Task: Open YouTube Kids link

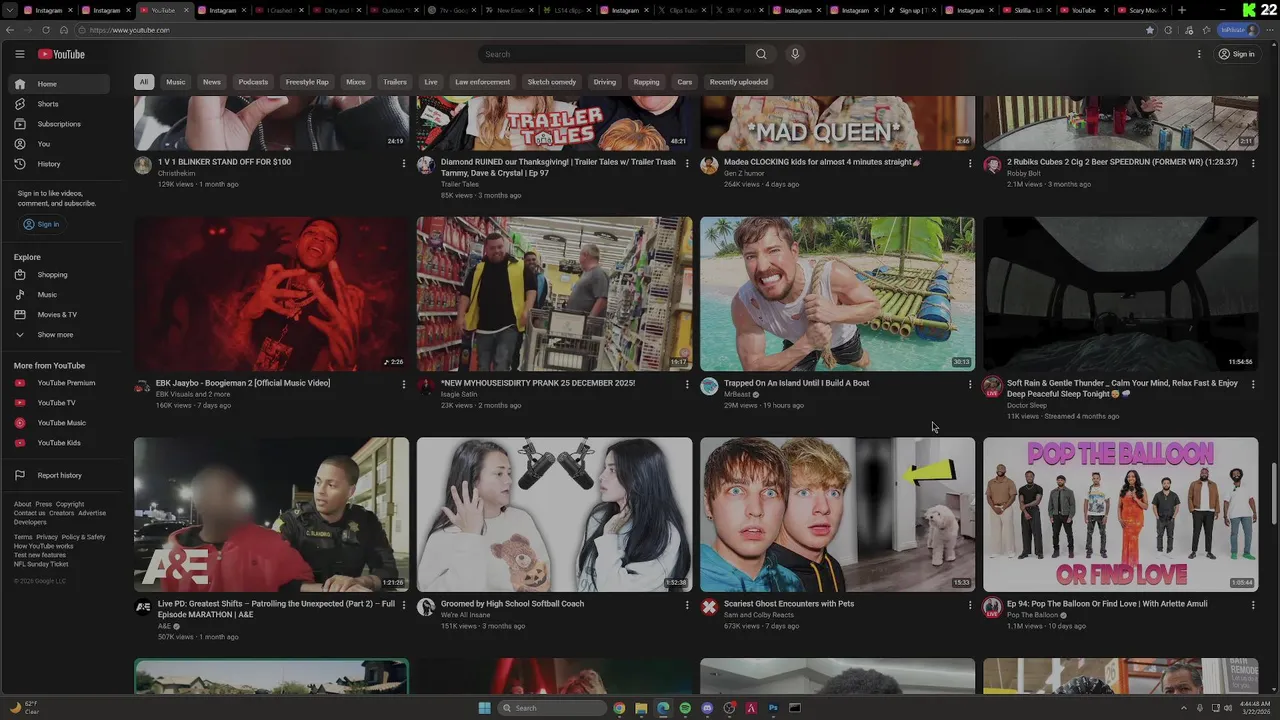Action: click(59, 443)
